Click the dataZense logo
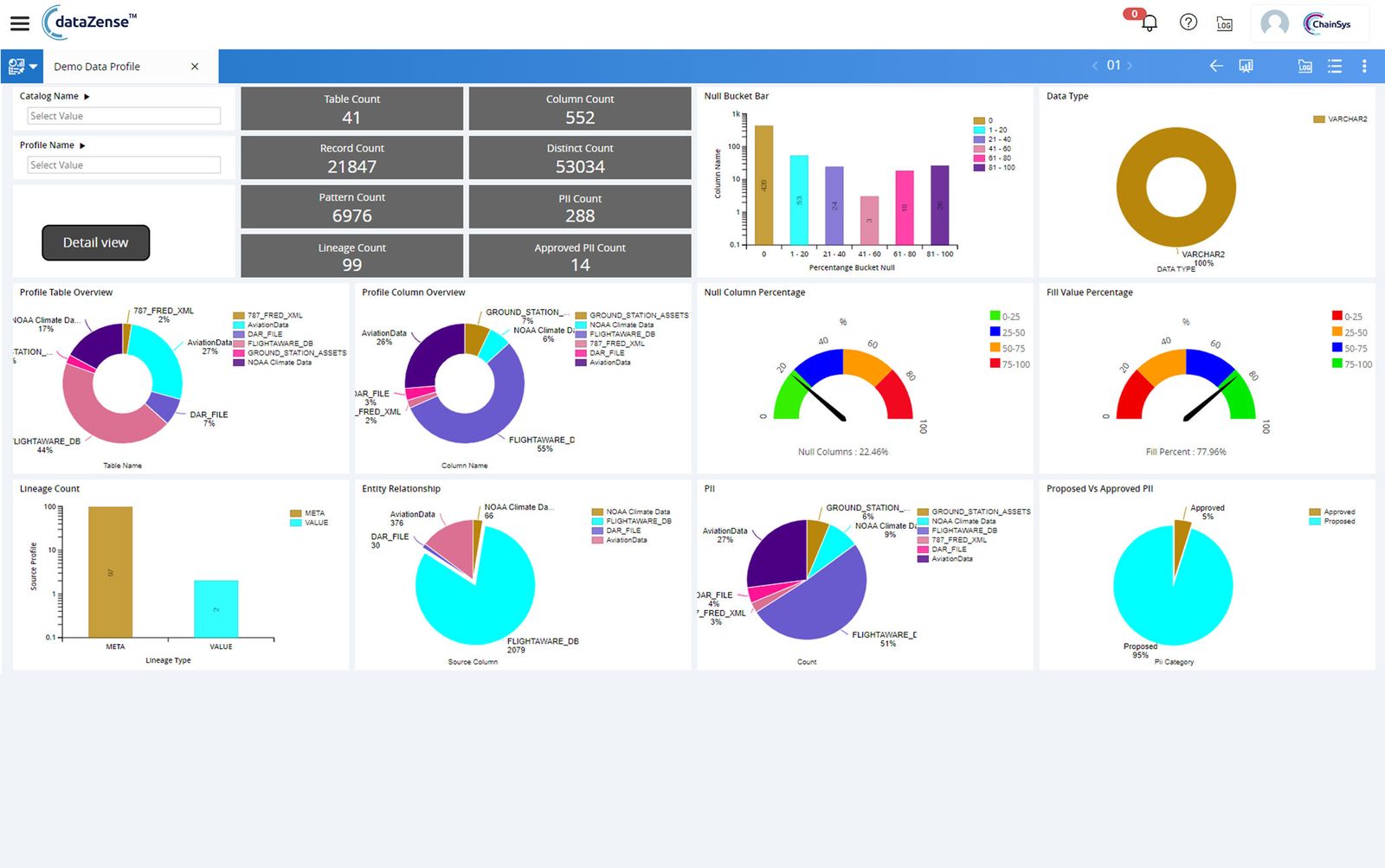The height and width of the screenshot is (868, 1385). pos(89,22)
